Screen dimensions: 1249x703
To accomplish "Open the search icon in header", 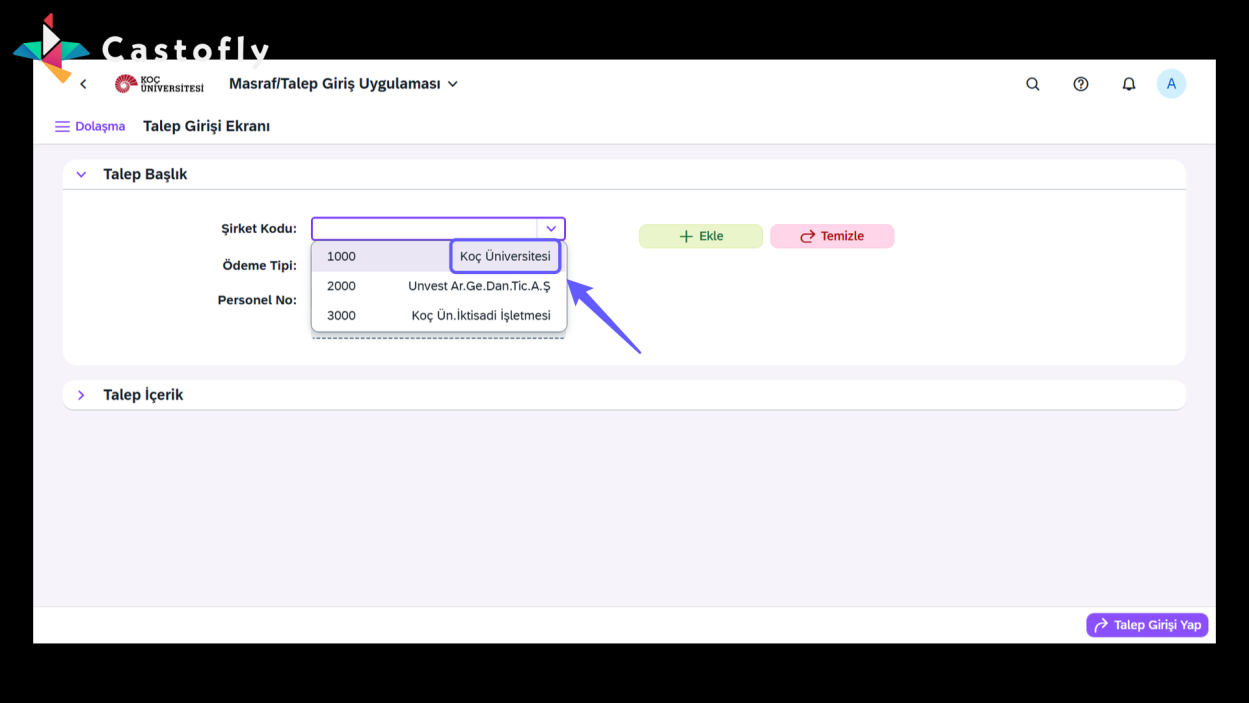I will coord(1033,84).
